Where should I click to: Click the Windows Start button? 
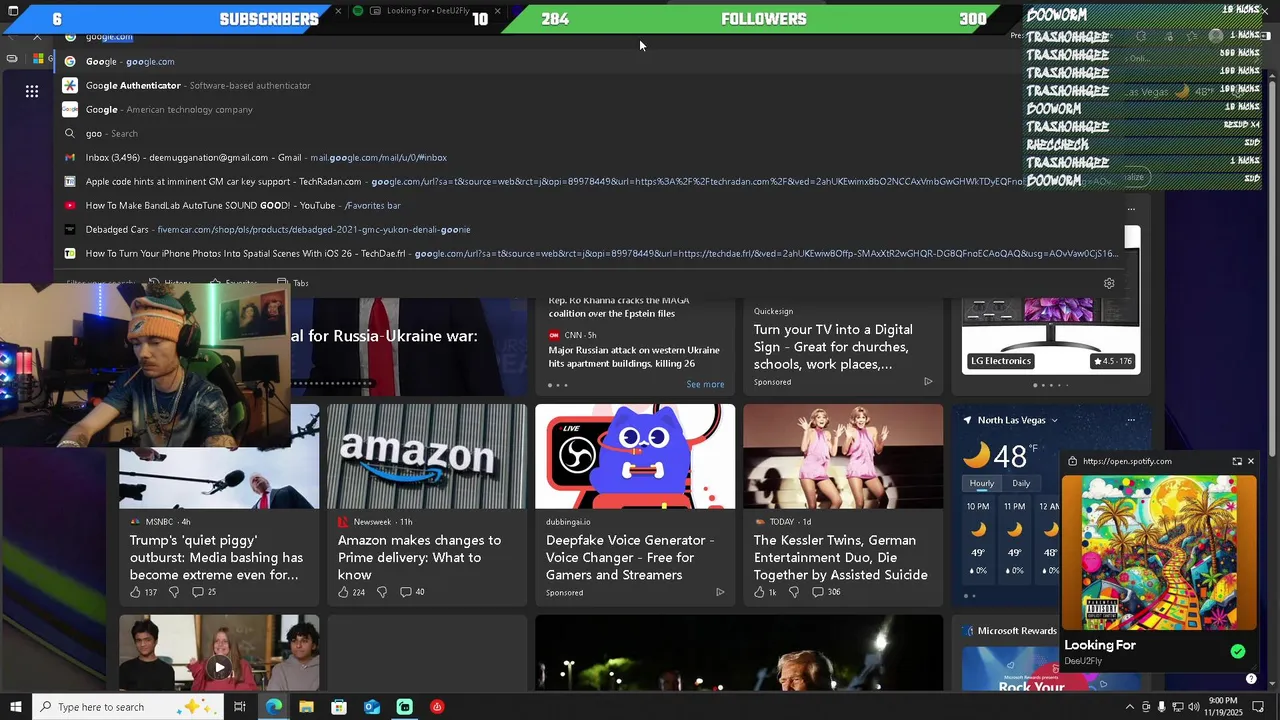(14, 707)
